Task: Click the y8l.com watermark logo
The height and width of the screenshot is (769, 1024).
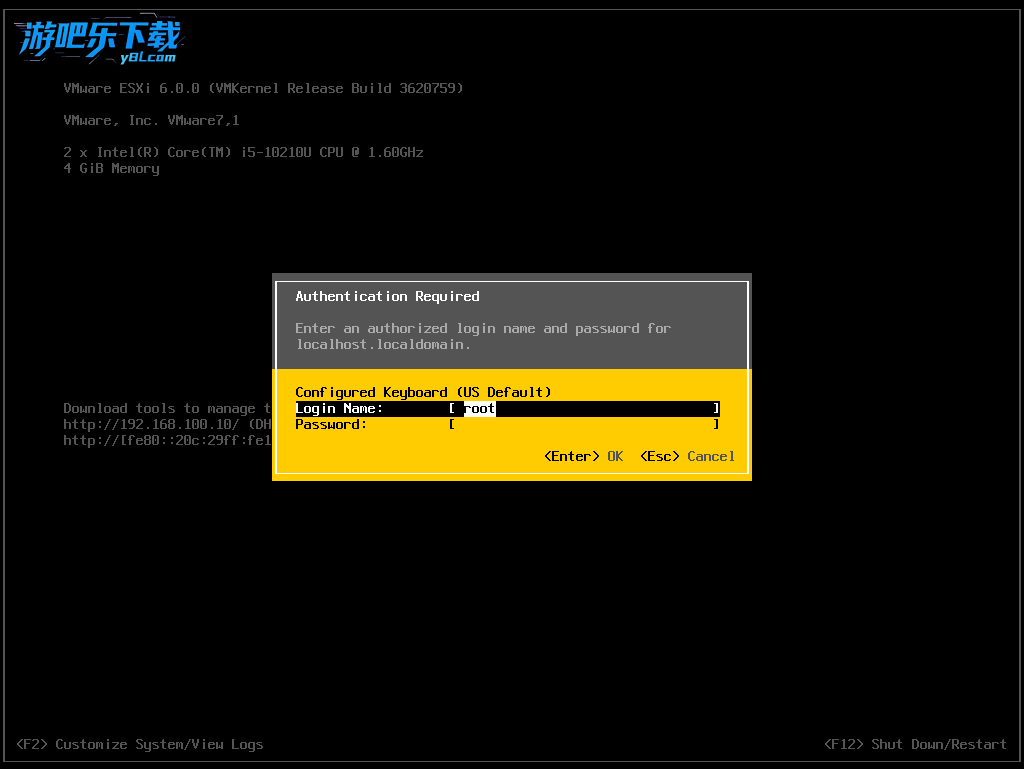Action: tap(98, 42)
